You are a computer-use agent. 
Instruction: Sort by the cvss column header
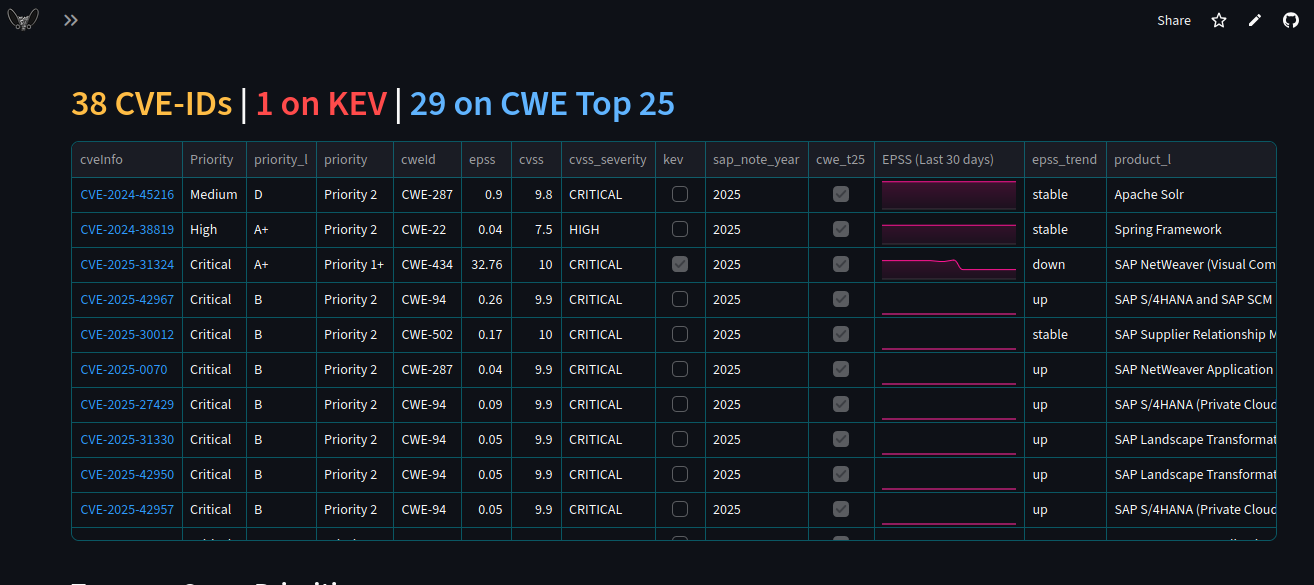[x=535, y=159]
